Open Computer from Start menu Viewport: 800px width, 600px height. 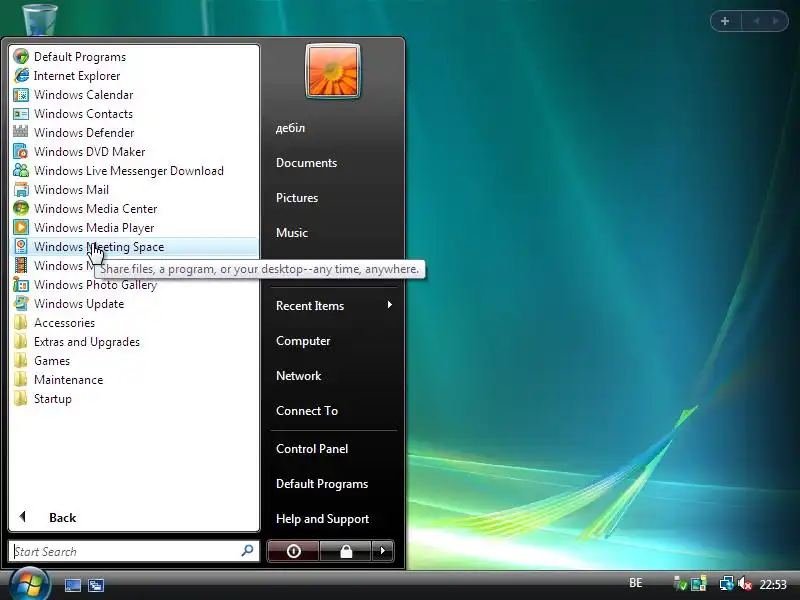pyautogui.click(x=303, y=341)
